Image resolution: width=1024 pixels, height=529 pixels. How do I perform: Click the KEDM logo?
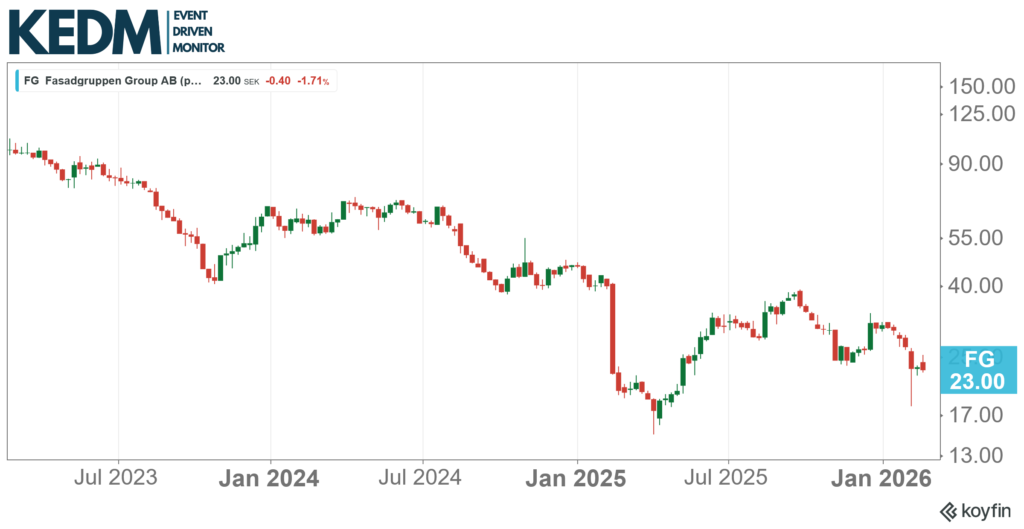pos(85,32)
